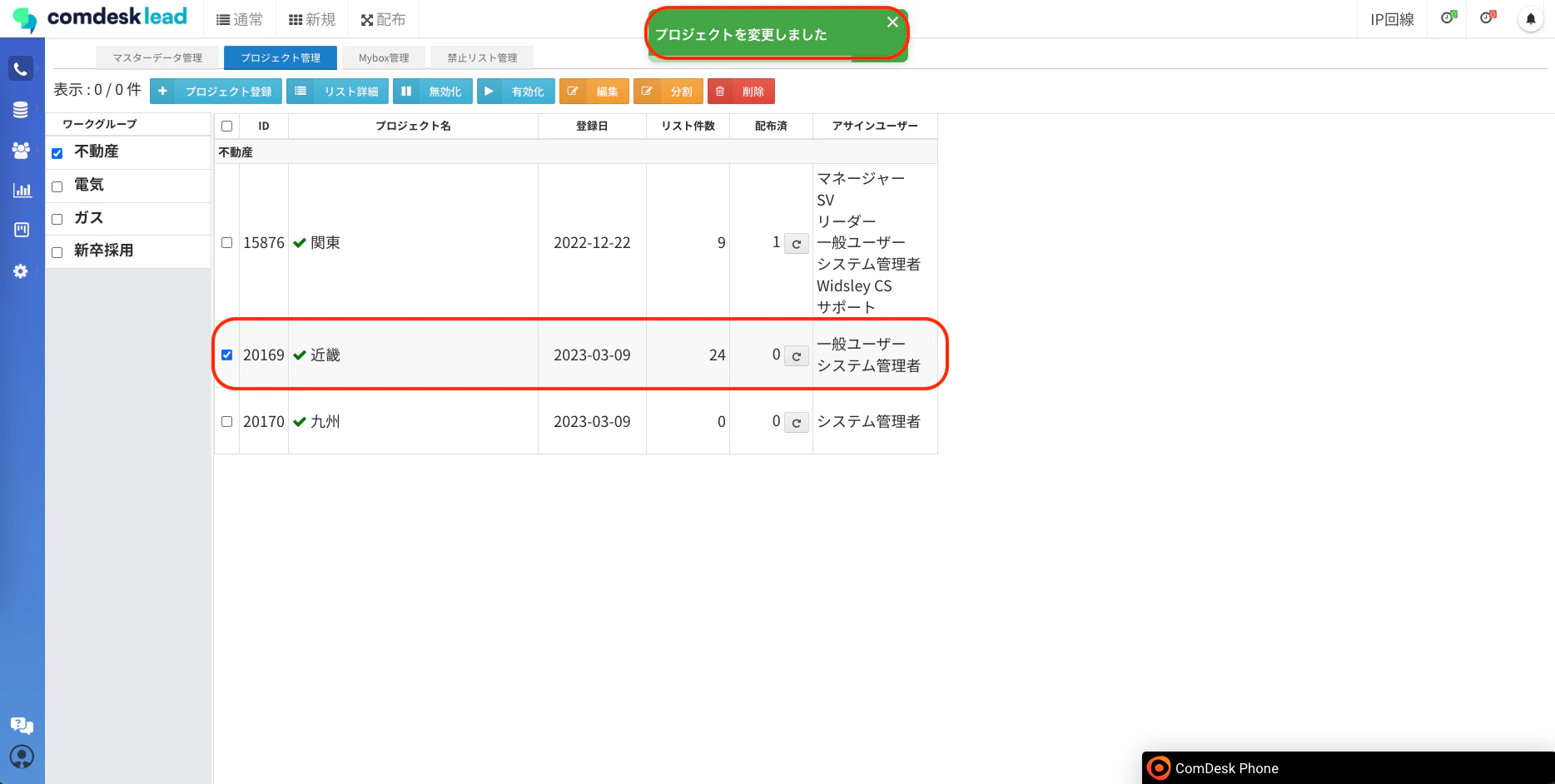The height and width of the screenshot is (784, 1555).
Task: Click list count 24 in 近畿 row
Action: coord(718,355)
